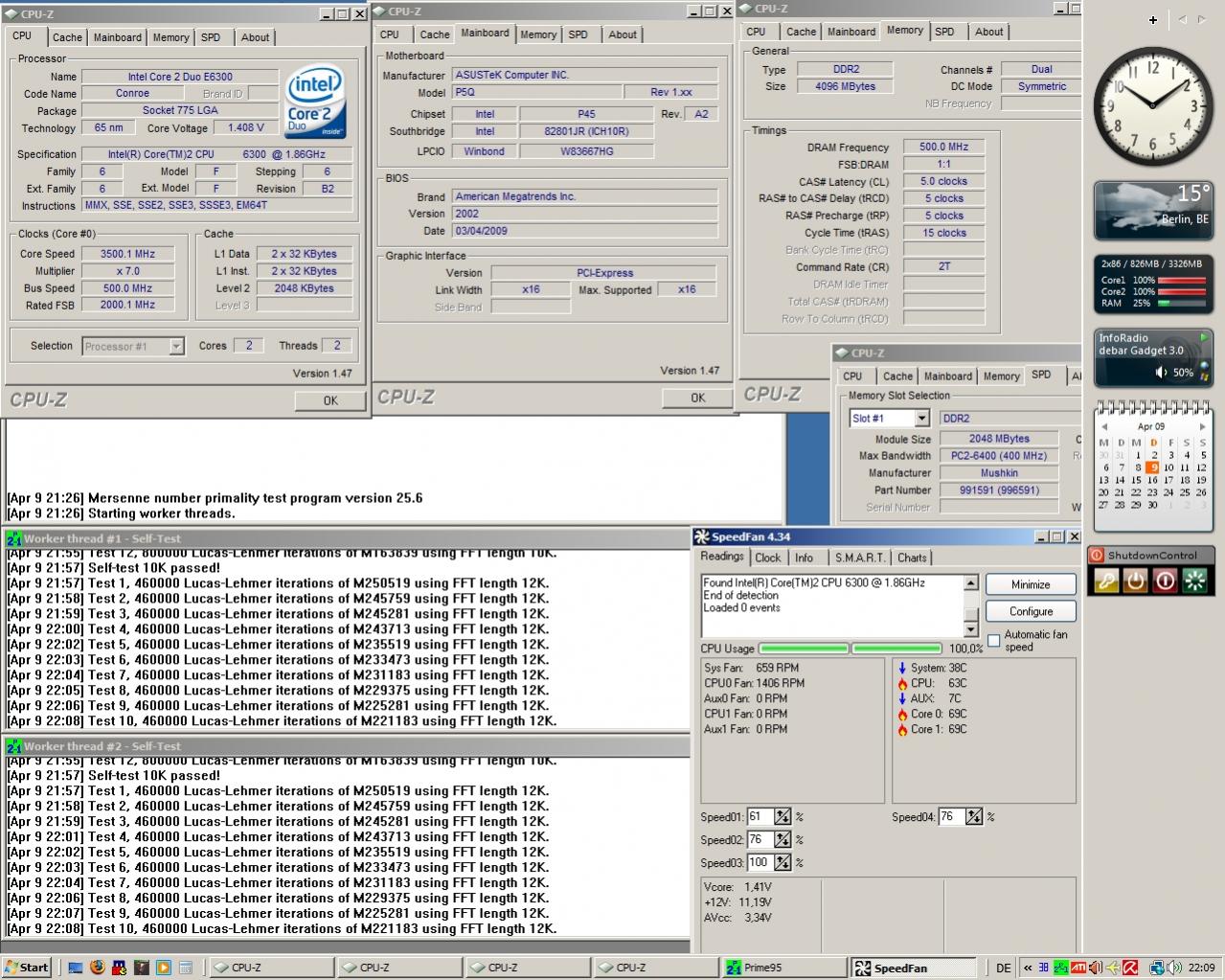Click the DRAM Frequency value 500.0 MHz
Image resolution: width=1225 pixels, height=980 pixels.
943,147
